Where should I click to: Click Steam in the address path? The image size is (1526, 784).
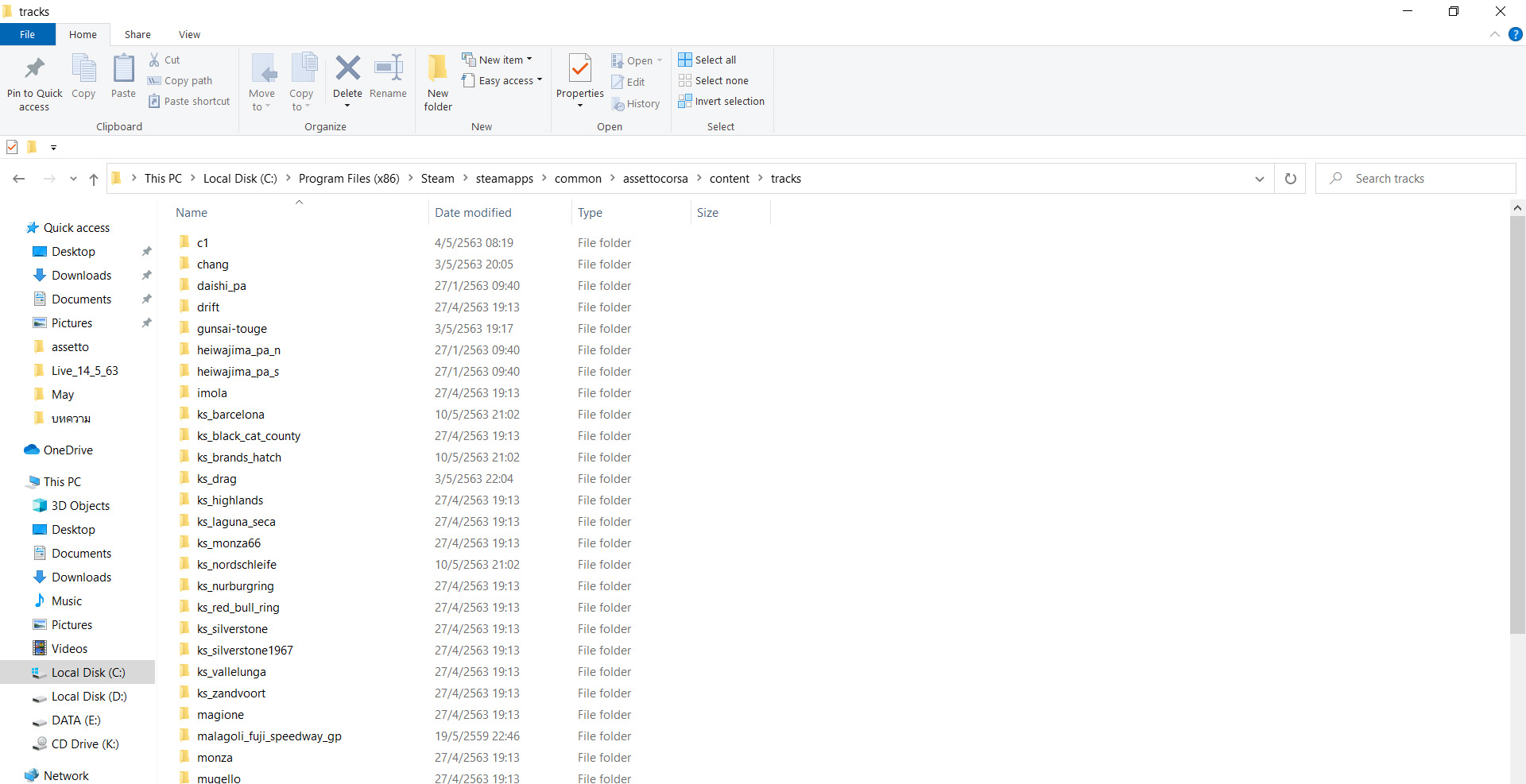click(438, 179)
